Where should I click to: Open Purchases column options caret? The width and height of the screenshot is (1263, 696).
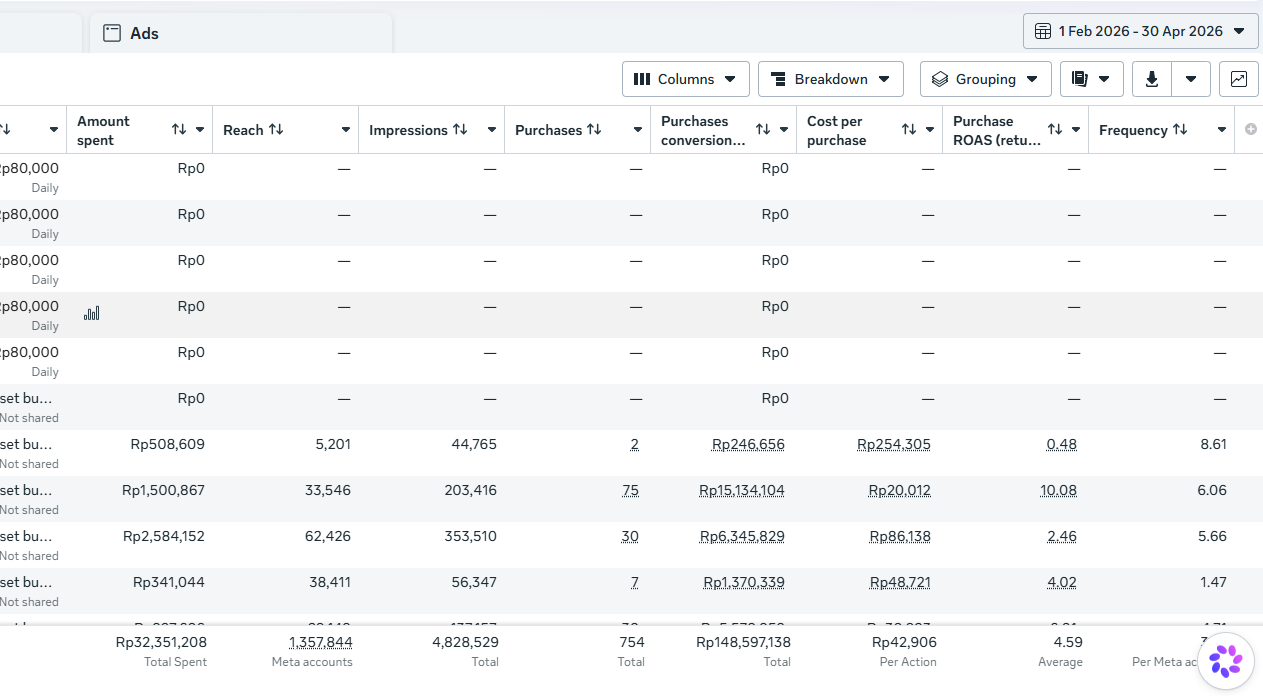[638, 130]
